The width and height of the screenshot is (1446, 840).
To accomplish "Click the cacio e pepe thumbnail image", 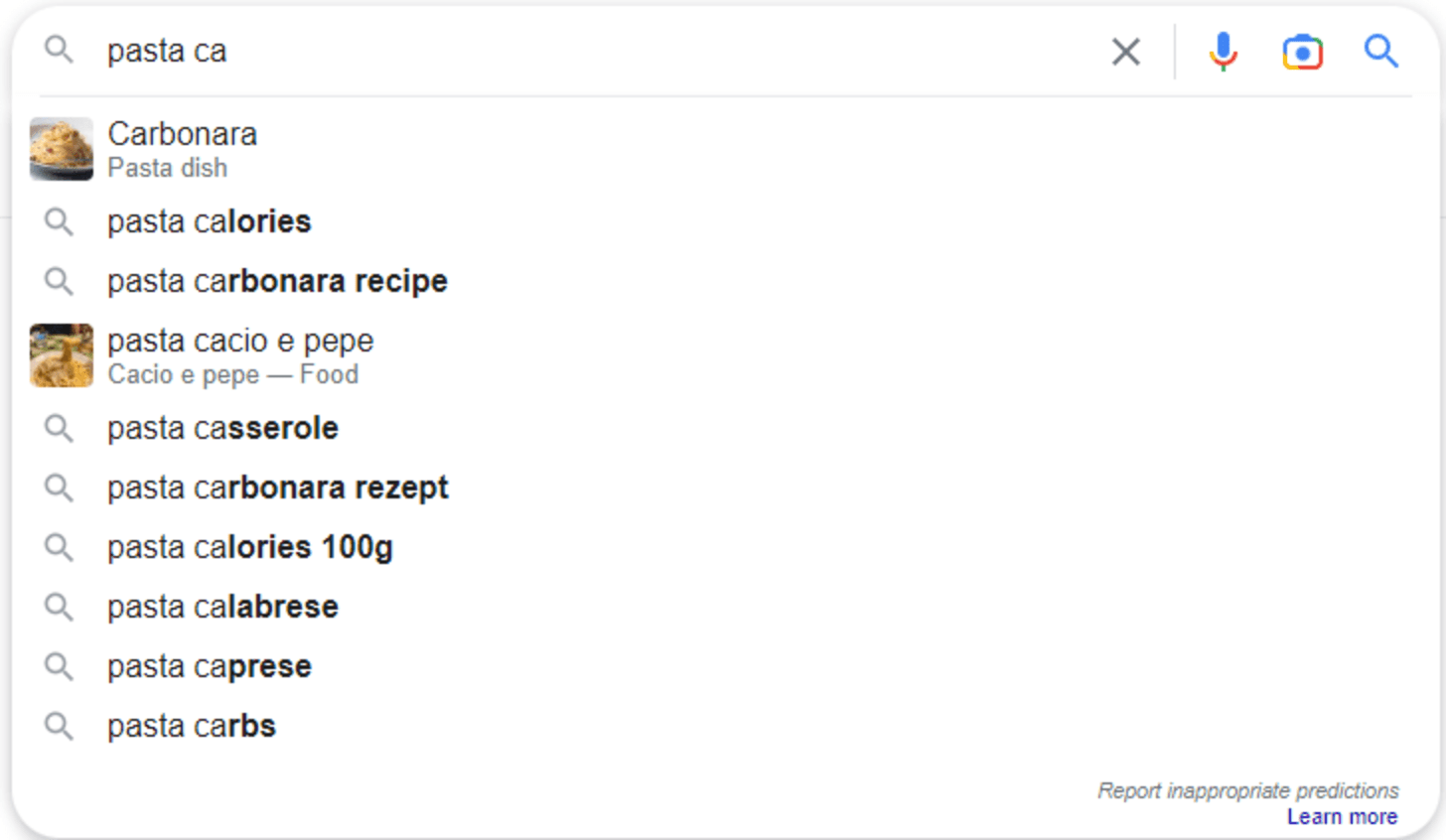I will coord(61,354).
